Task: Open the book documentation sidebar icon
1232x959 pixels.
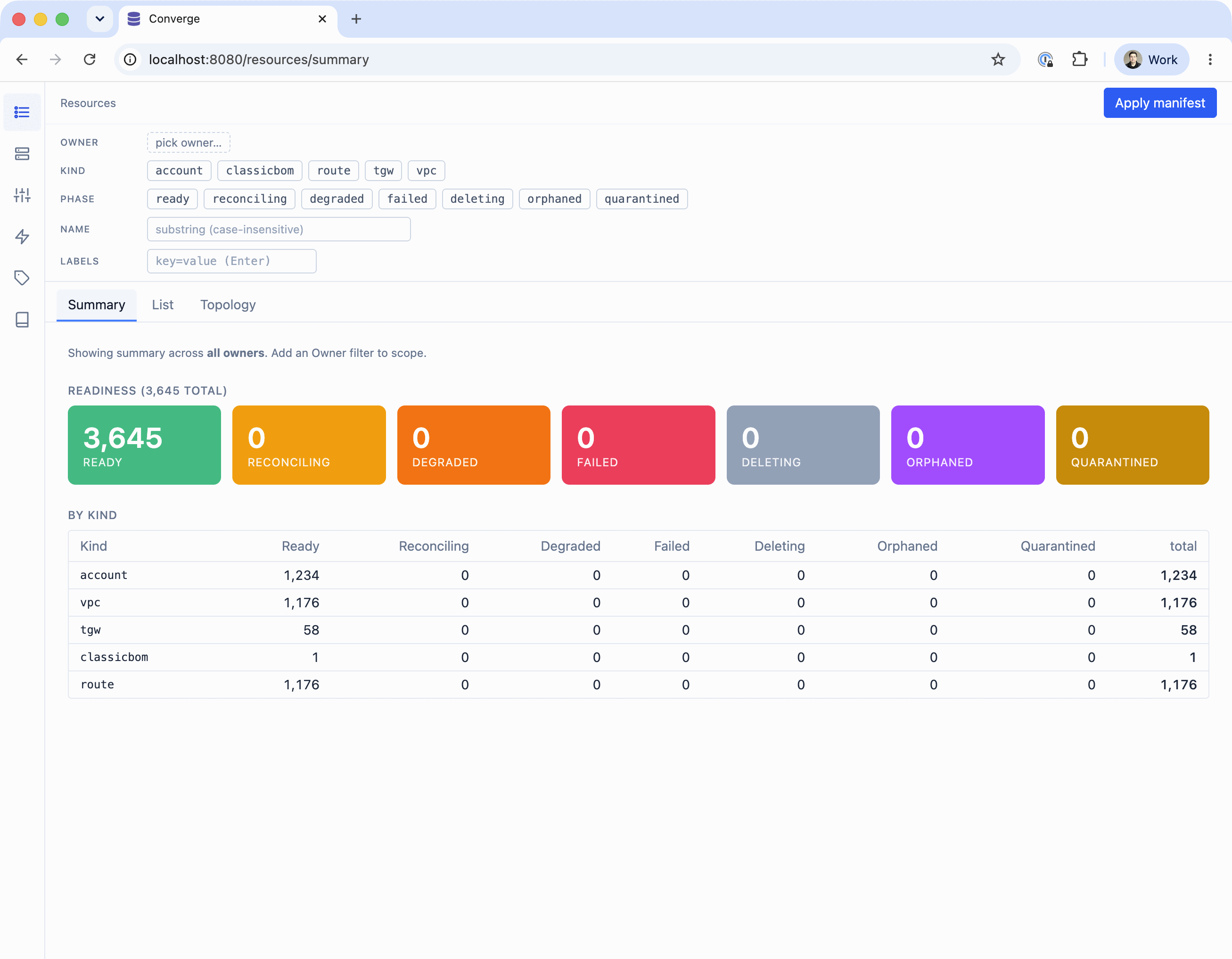Action: click(x=22, y=320)
